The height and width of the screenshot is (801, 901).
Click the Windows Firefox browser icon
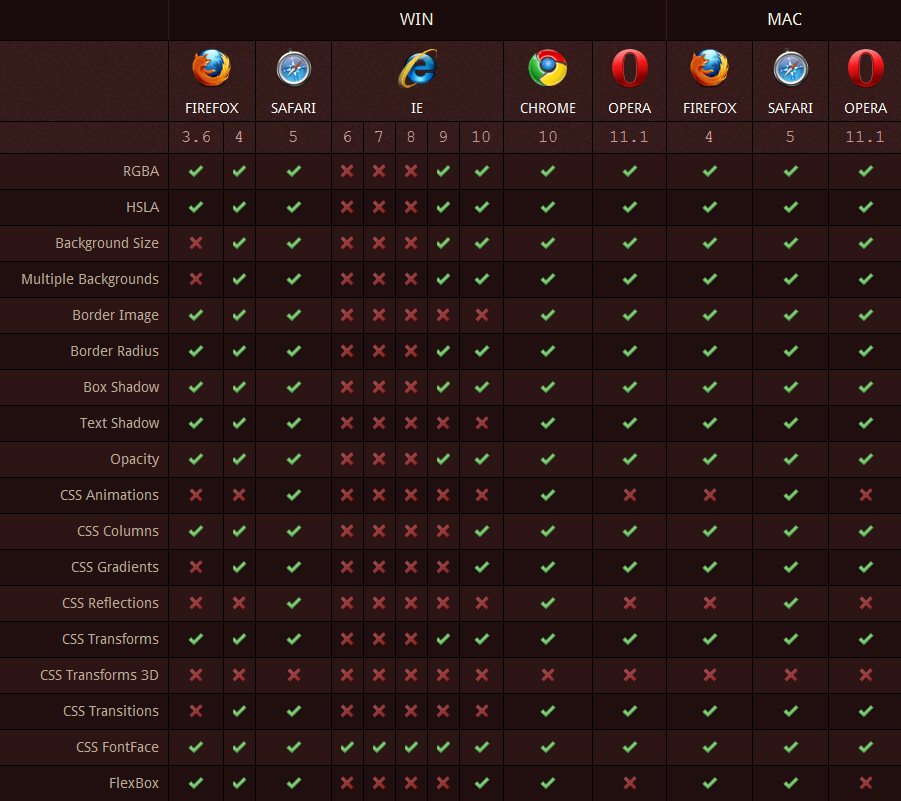(x=211, y=69)
